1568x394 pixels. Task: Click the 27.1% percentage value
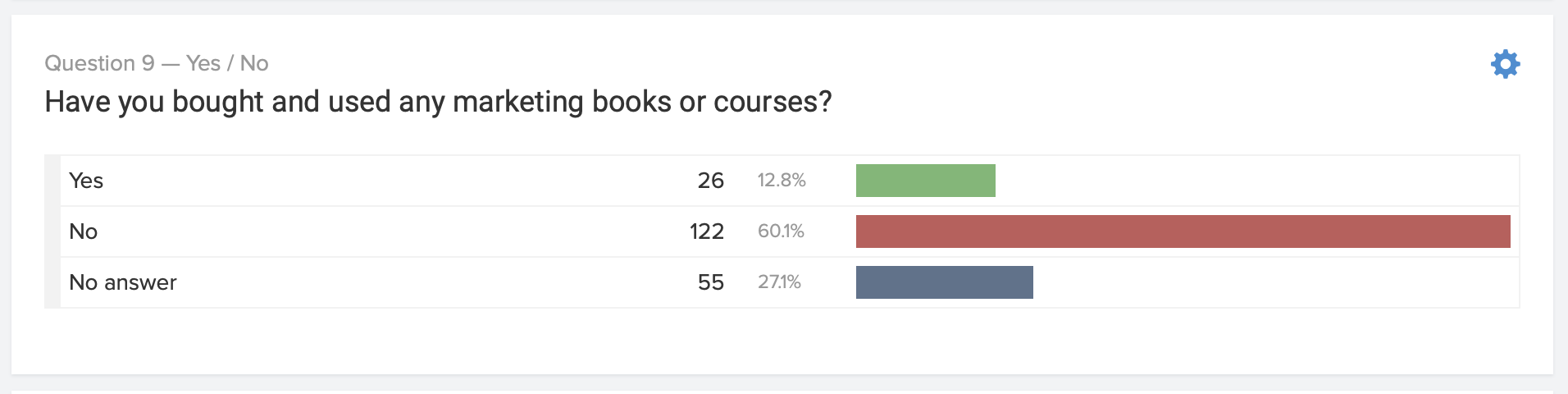pos(779,282)
